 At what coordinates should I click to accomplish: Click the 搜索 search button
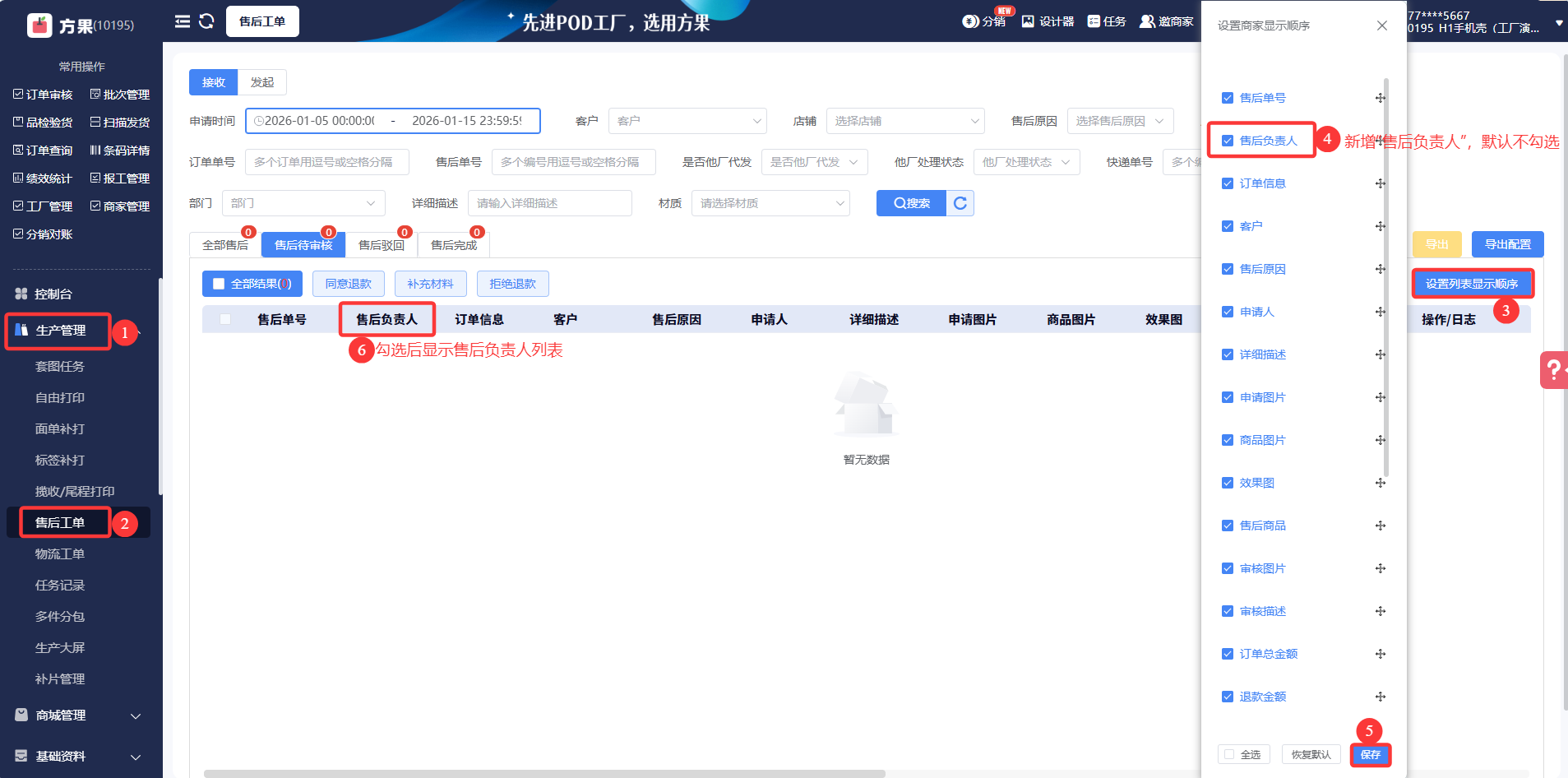912,203
